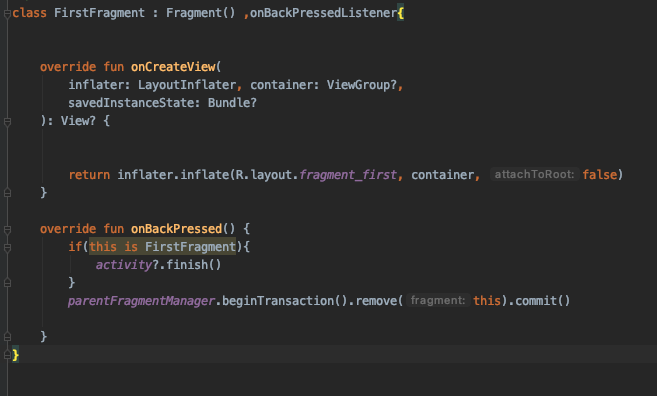Click 'onBackPressedListener' interface name
Screen dimensions: 657x396
pyautogui.click(x=323, y=13)
